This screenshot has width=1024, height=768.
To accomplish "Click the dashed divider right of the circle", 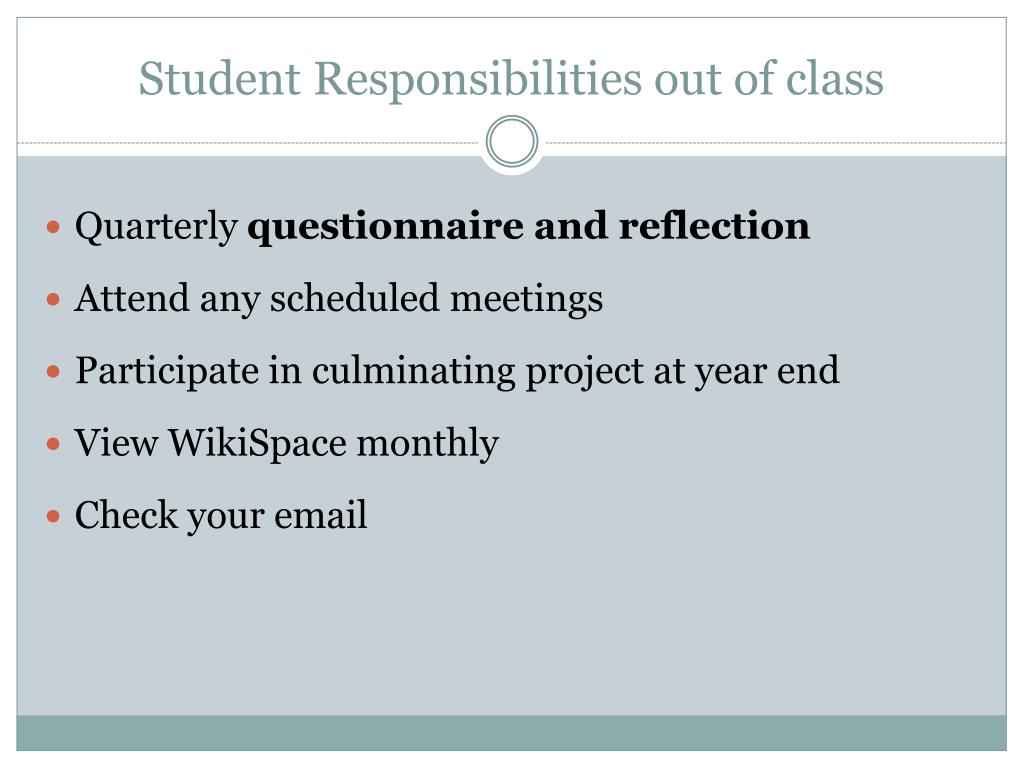I will [x=776, y=142].
